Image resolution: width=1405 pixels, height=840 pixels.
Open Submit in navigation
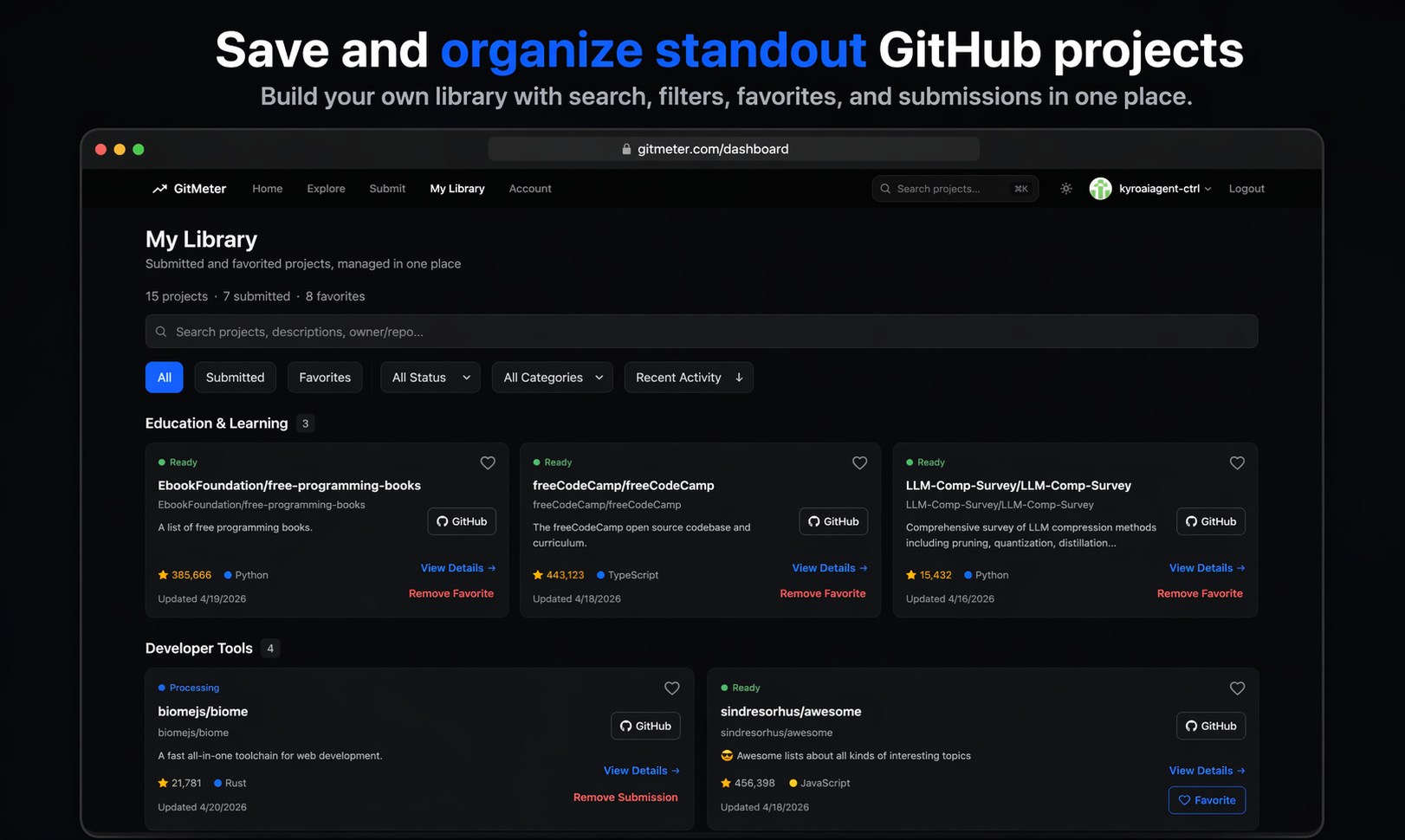tap(387, 189)
